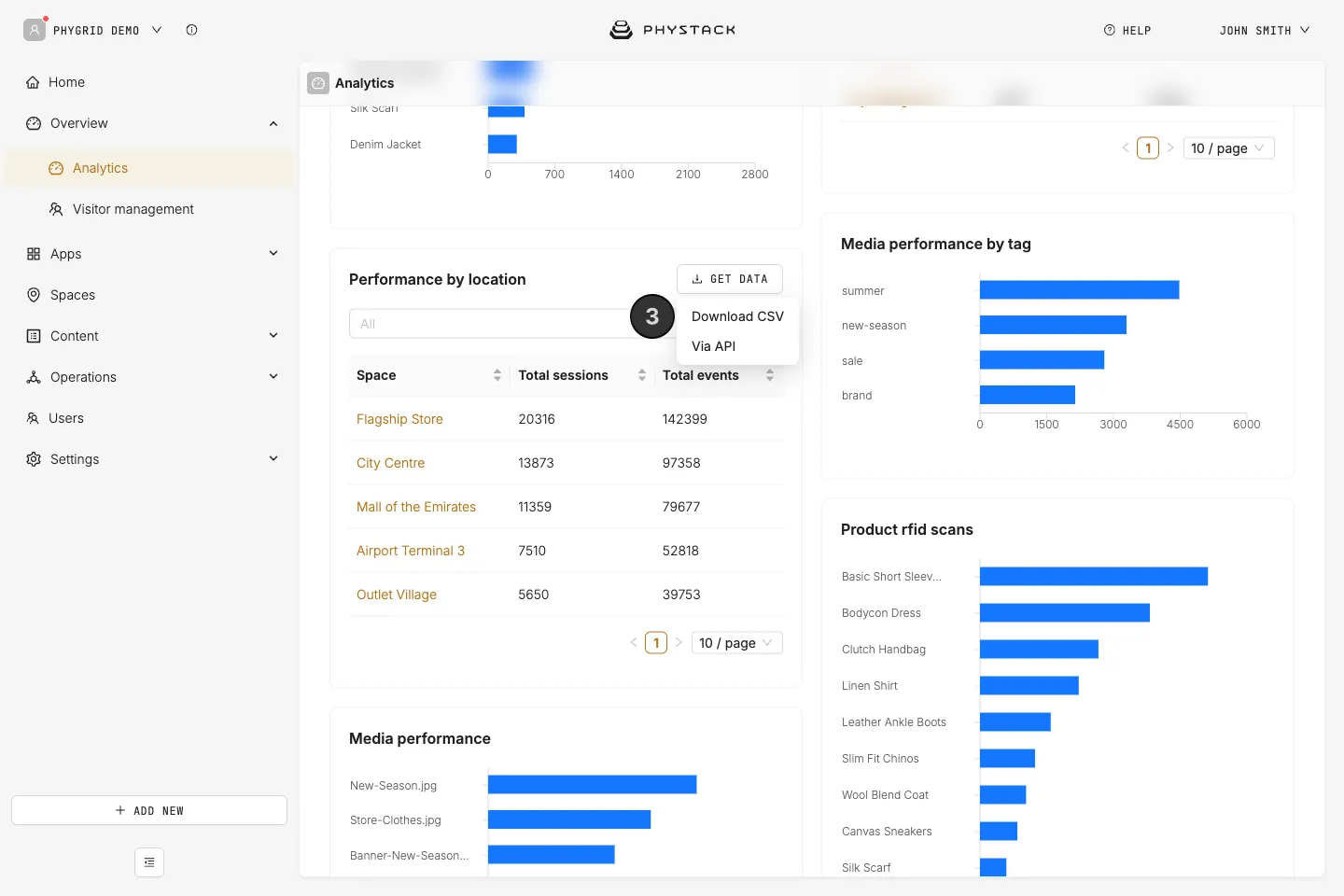1344x896 pixels.
Task: Open the John Smith user dropdown
Action: [x=1265, y=30]
